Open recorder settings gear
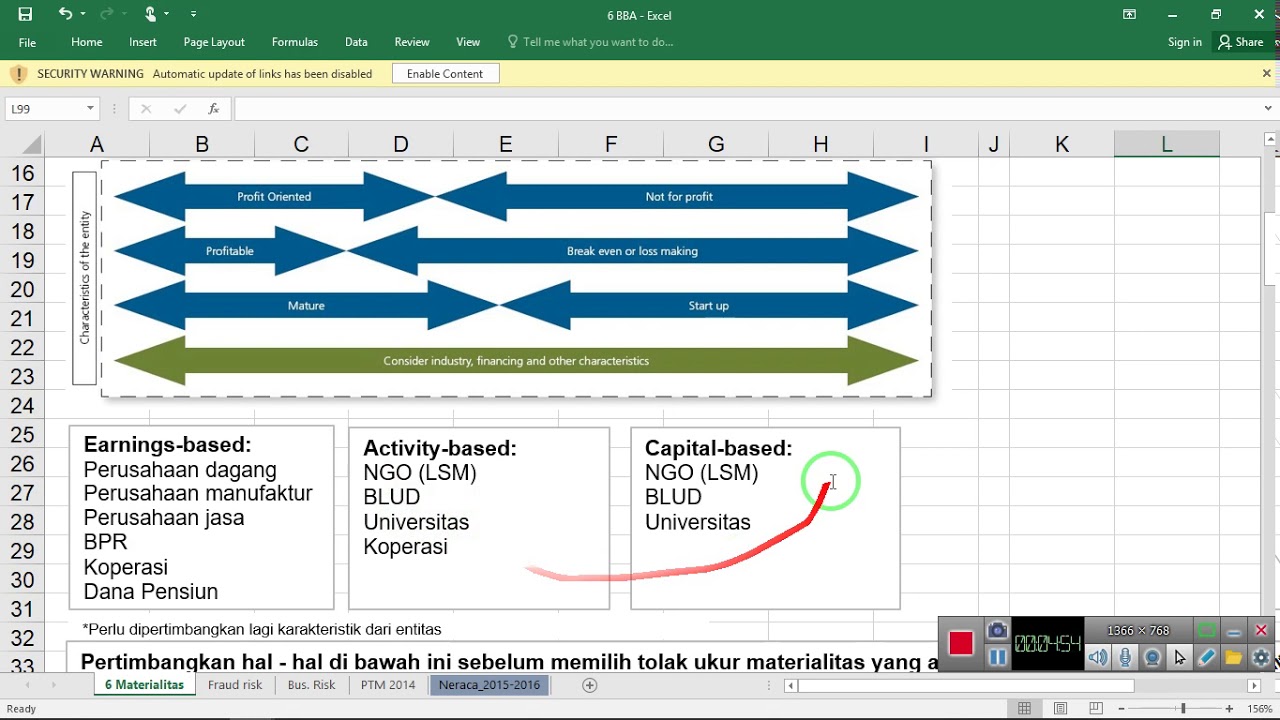 pos(1260,657)
